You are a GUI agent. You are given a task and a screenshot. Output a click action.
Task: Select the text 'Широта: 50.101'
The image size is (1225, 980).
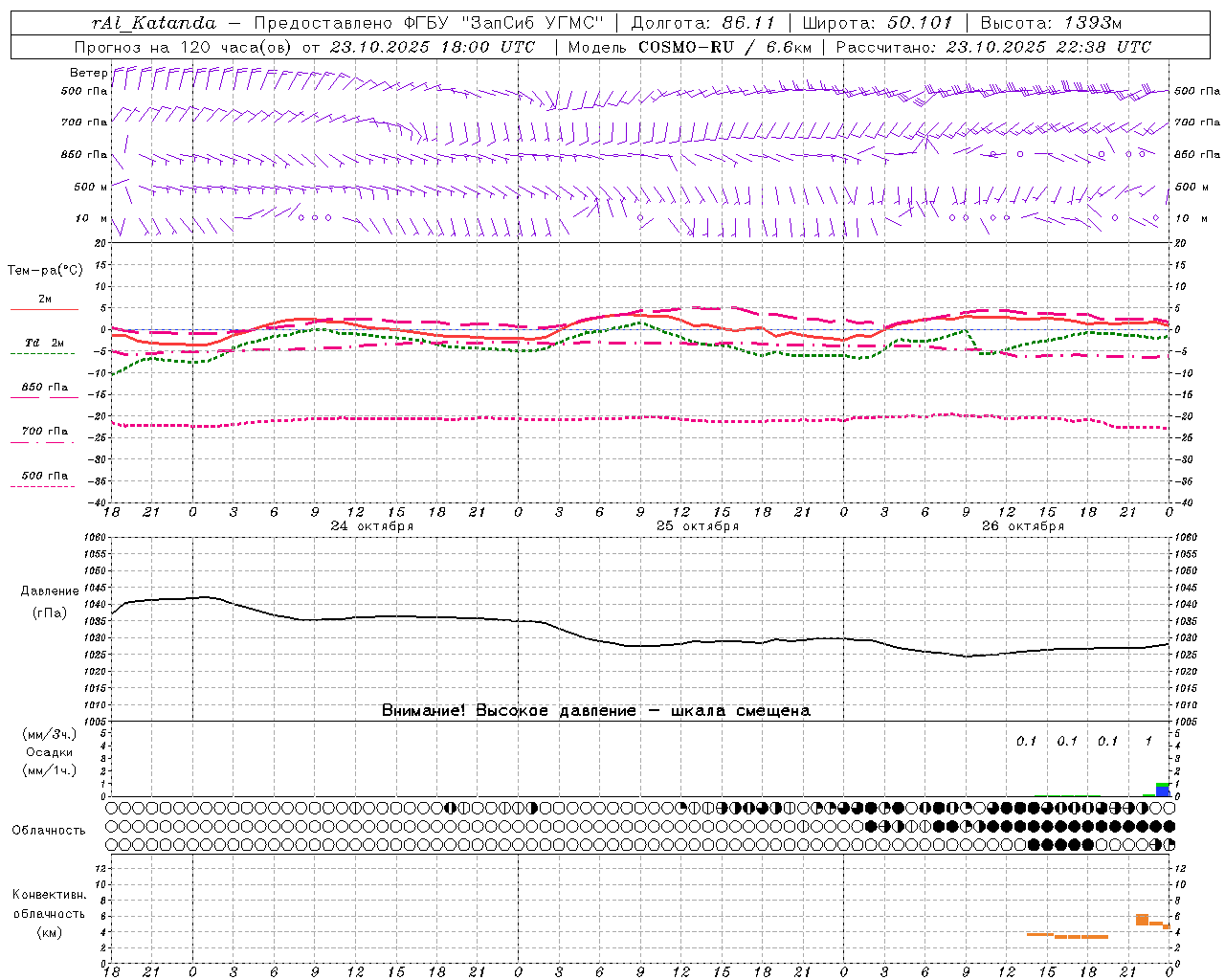point(878,23)
